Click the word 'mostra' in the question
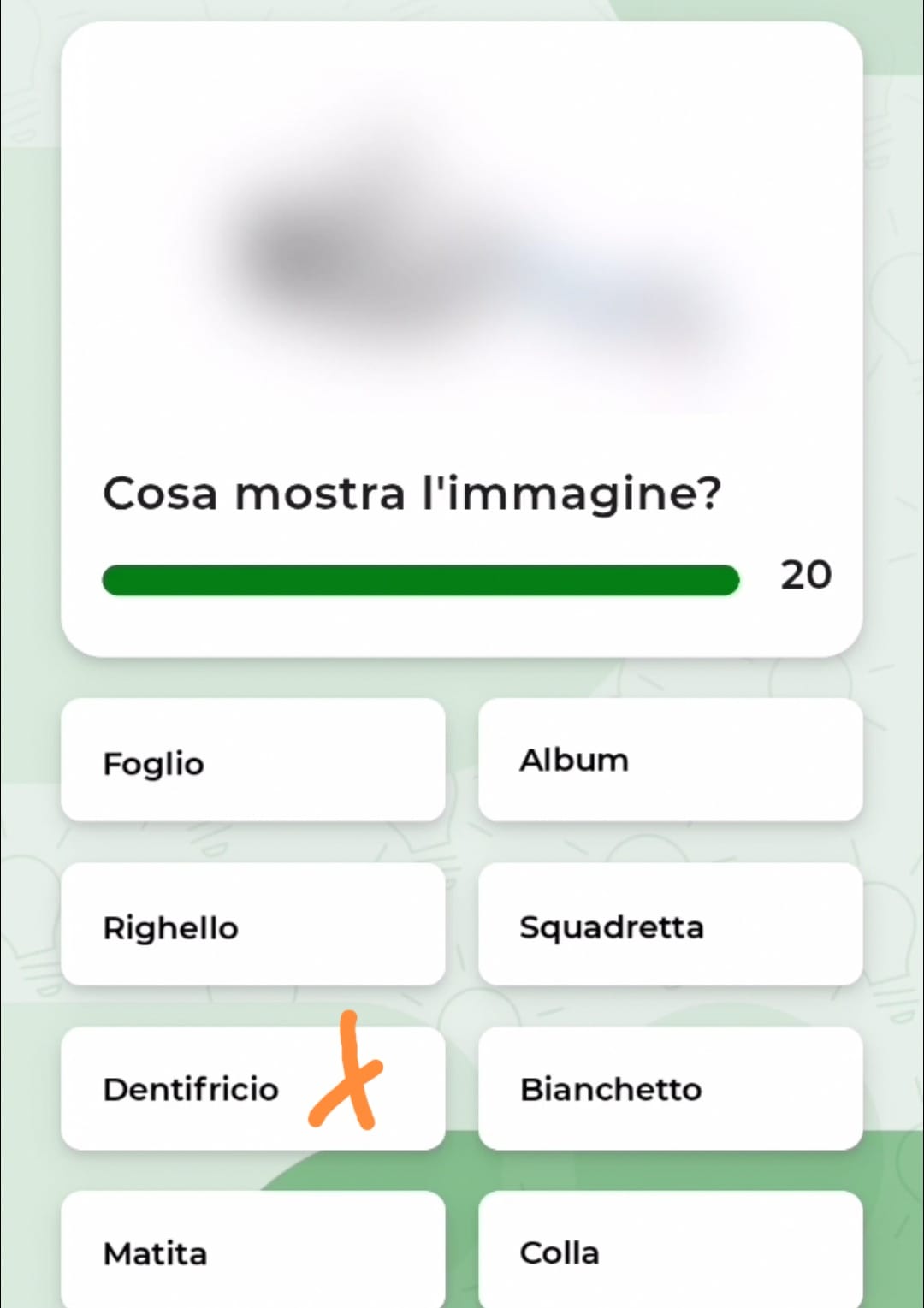This screenshot has height=1308, width=924. (320, 494)
